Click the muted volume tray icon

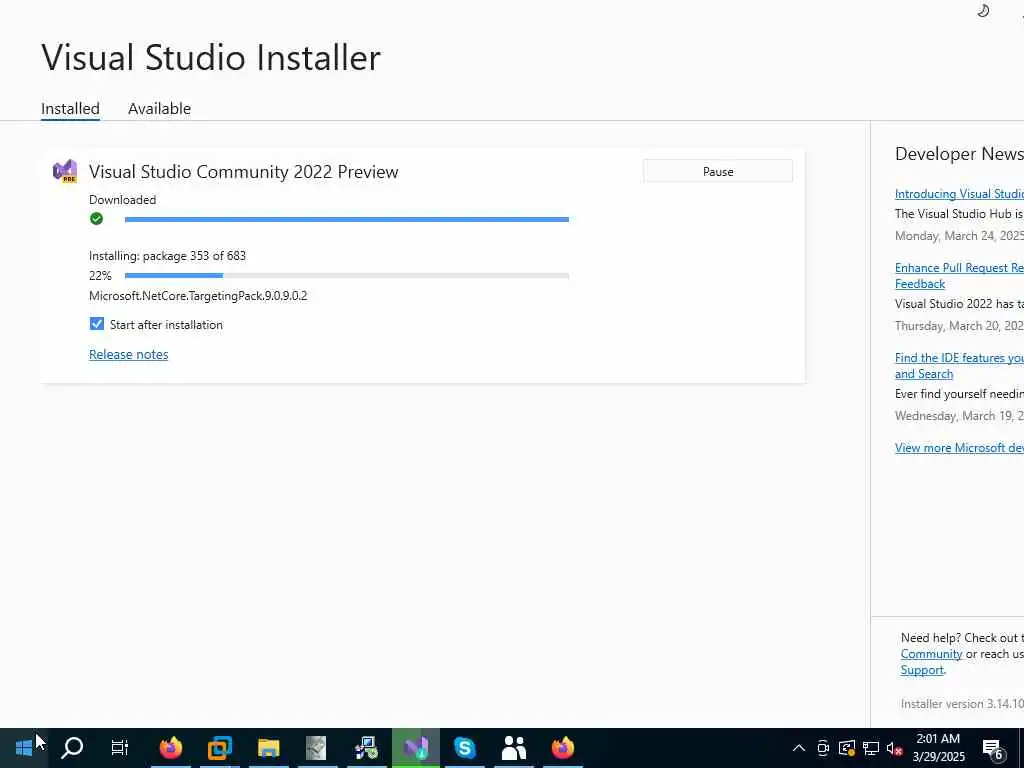pyautogui.click(x=895, y=748)
